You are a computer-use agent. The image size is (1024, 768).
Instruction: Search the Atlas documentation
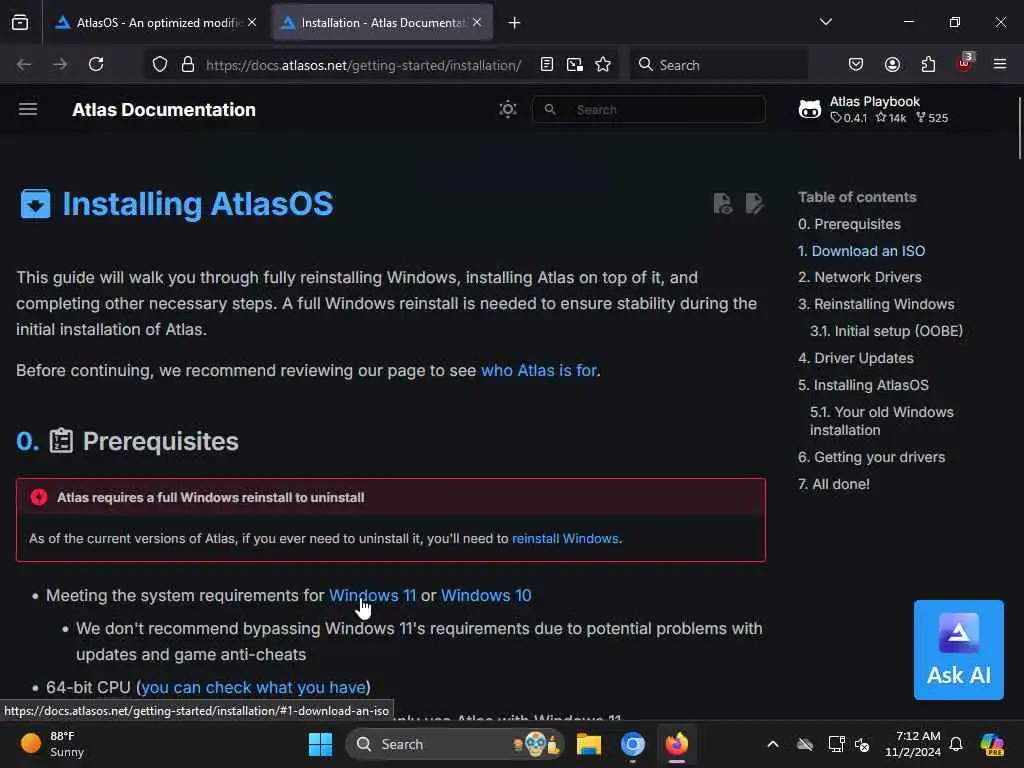pos(648,109)
